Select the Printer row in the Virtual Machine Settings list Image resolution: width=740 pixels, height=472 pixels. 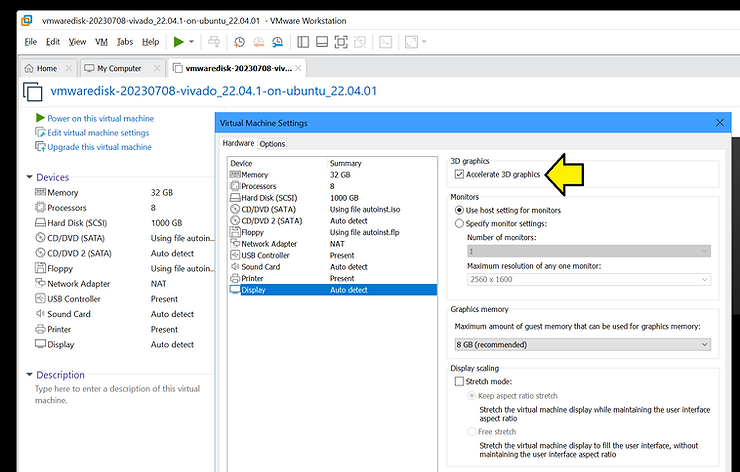tap(332, 278)
